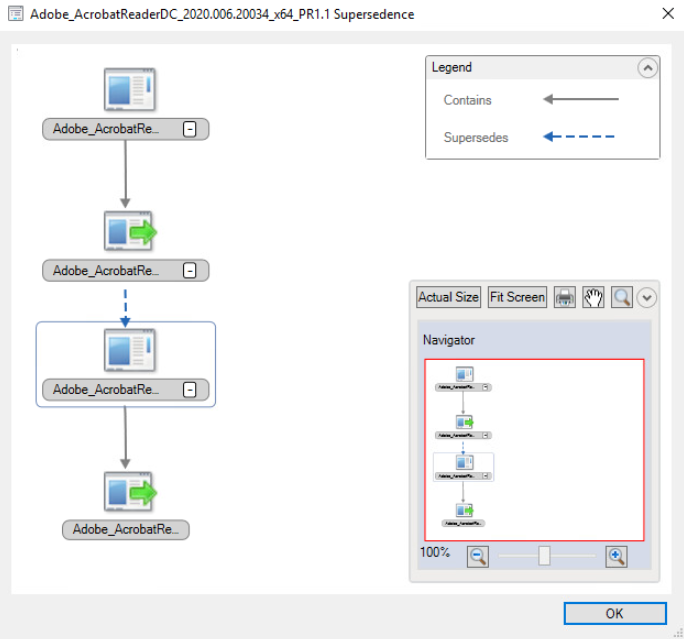Click the highlighted superseded application icon

(130, 350)
